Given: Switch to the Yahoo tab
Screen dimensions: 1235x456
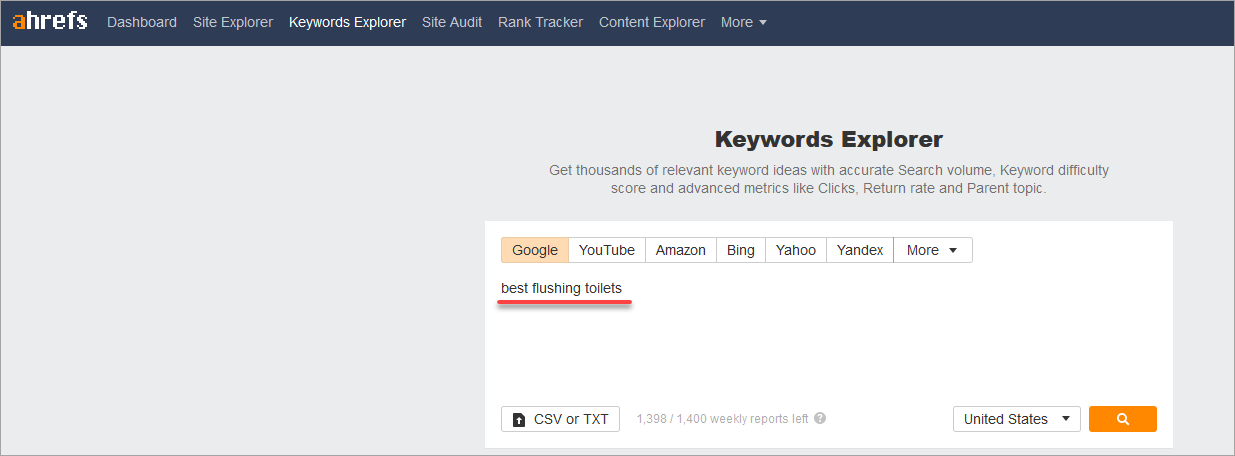Looking at the screenshot, I should (x=796, y=250).
